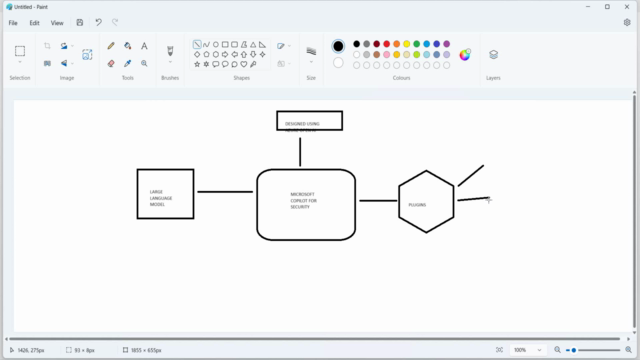Select the Line shape
The width and height of the screenshot is (640, 360).
tap(197, 44)
